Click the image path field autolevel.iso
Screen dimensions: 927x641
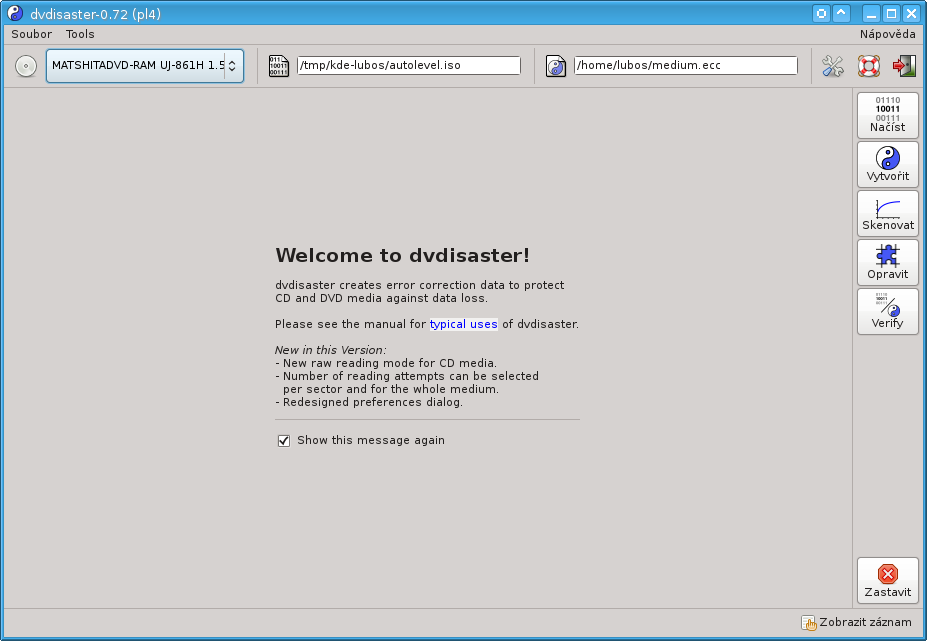click(x=409, y=65)
